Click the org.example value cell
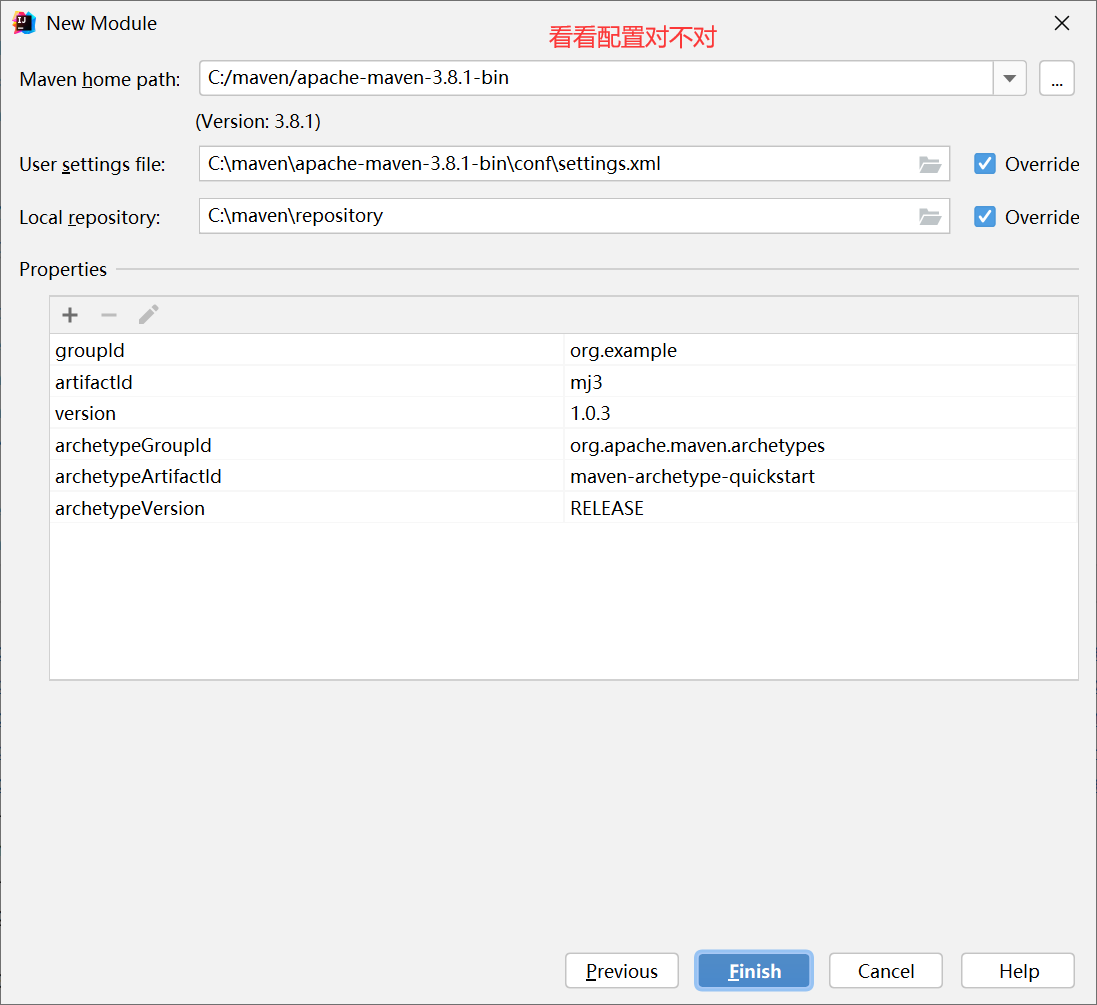The height and width of the screenshot is (1005, 1097). point(820,350)
